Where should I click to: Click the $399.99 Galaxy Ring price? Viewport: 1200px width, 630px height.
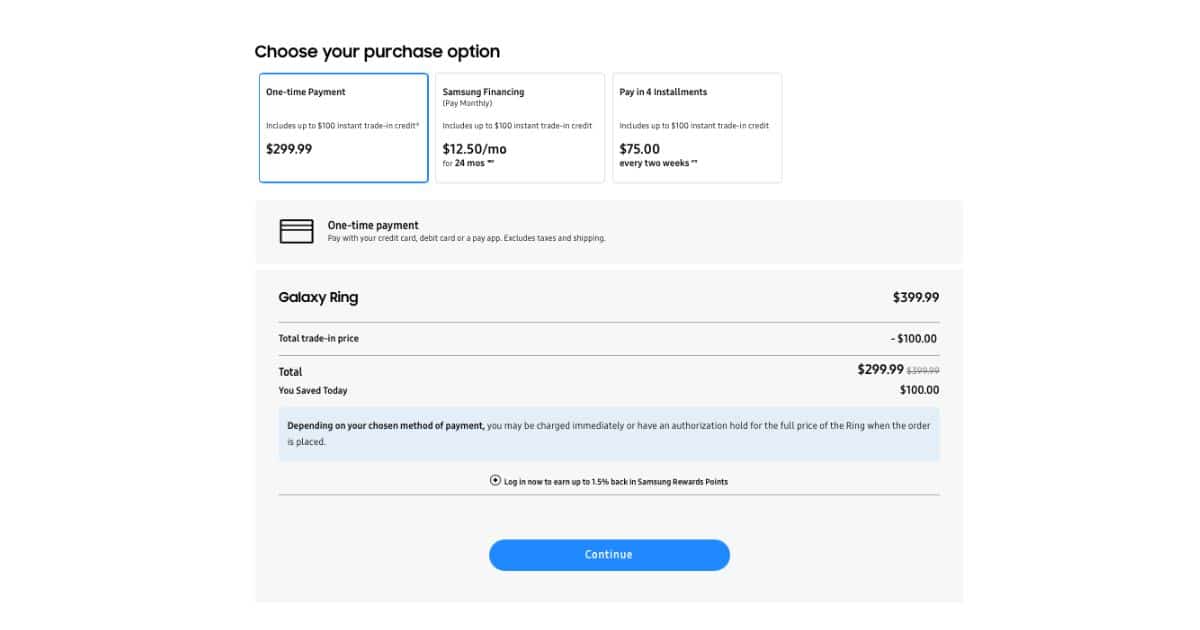click(916, 297)
